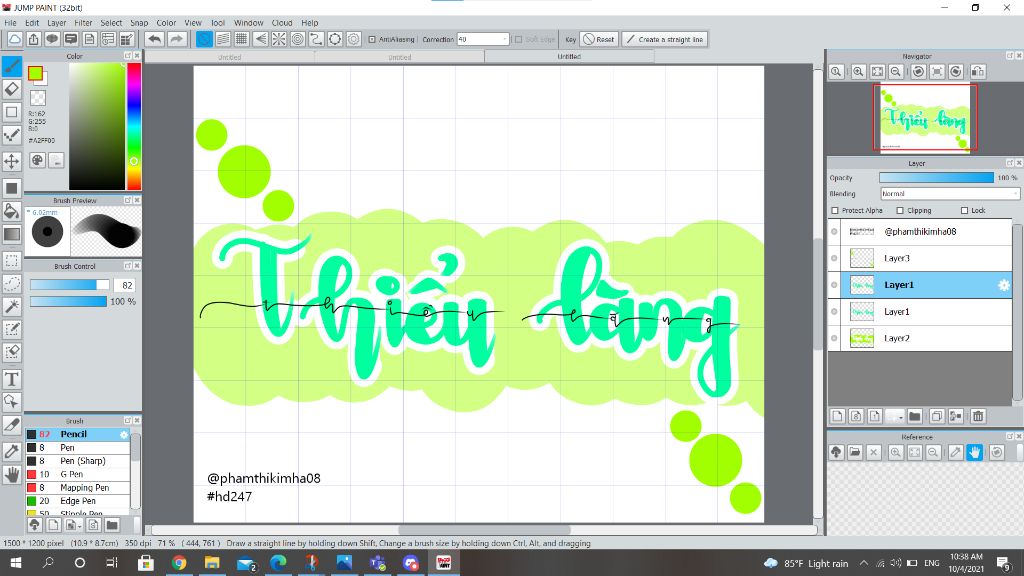
Task: Select the Select Pen tool
Action: pyautogui.click(x=12, y=329)
